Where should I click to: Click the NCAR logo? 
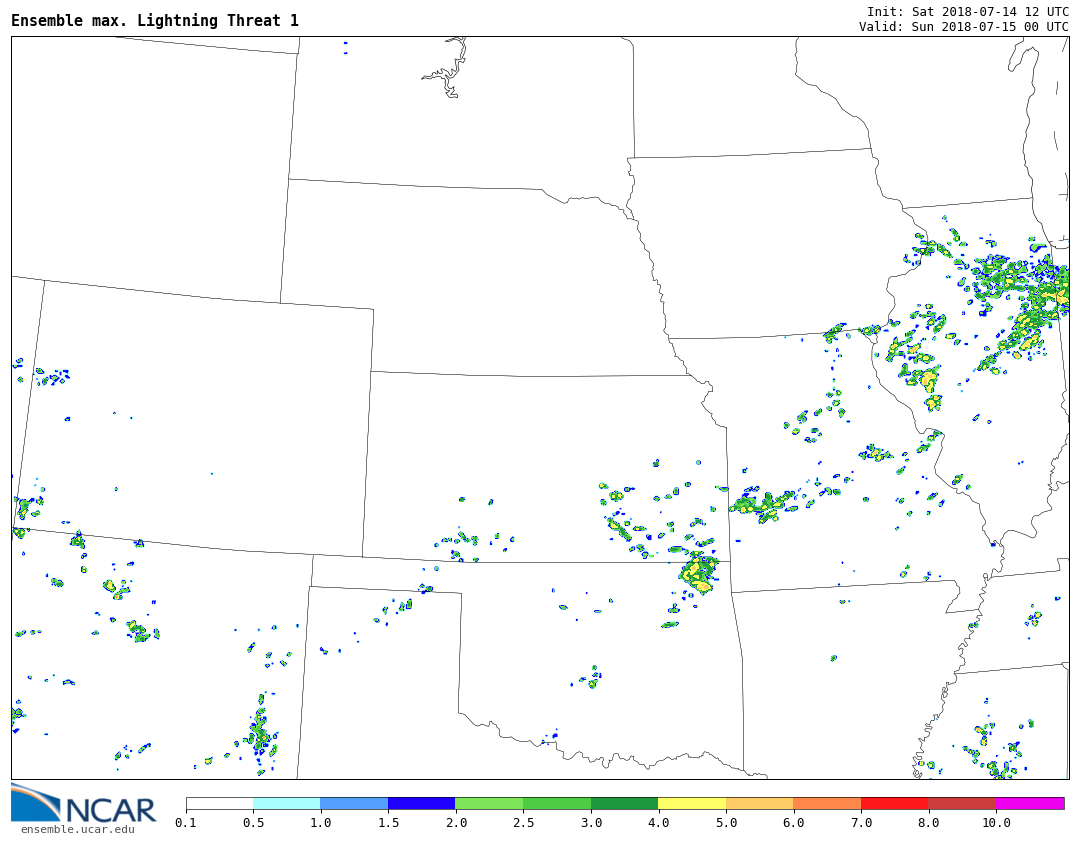[x=84, y=805]
